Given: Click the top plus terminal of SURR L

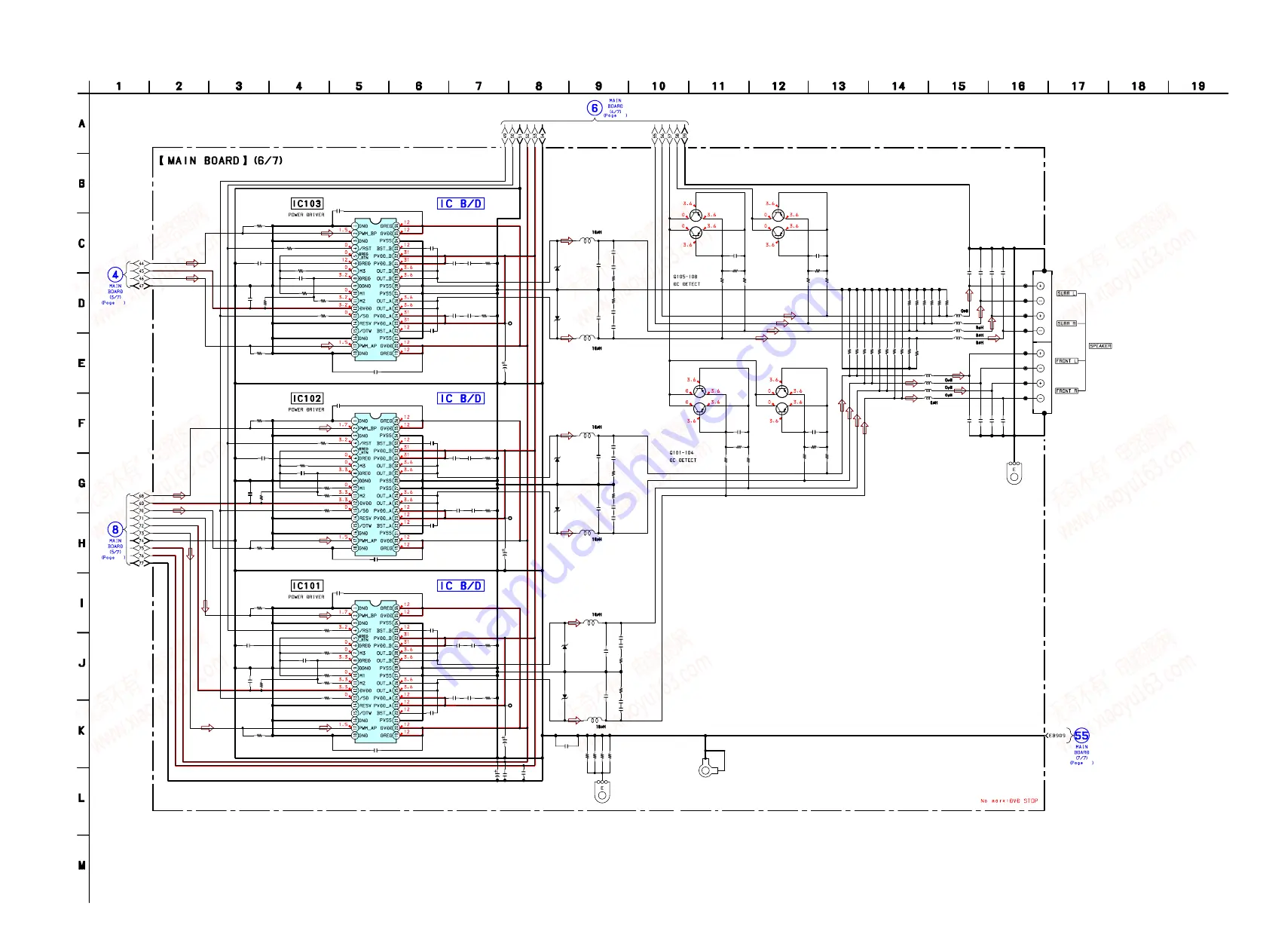Looking at the screenshot, I should point(1041,286).
